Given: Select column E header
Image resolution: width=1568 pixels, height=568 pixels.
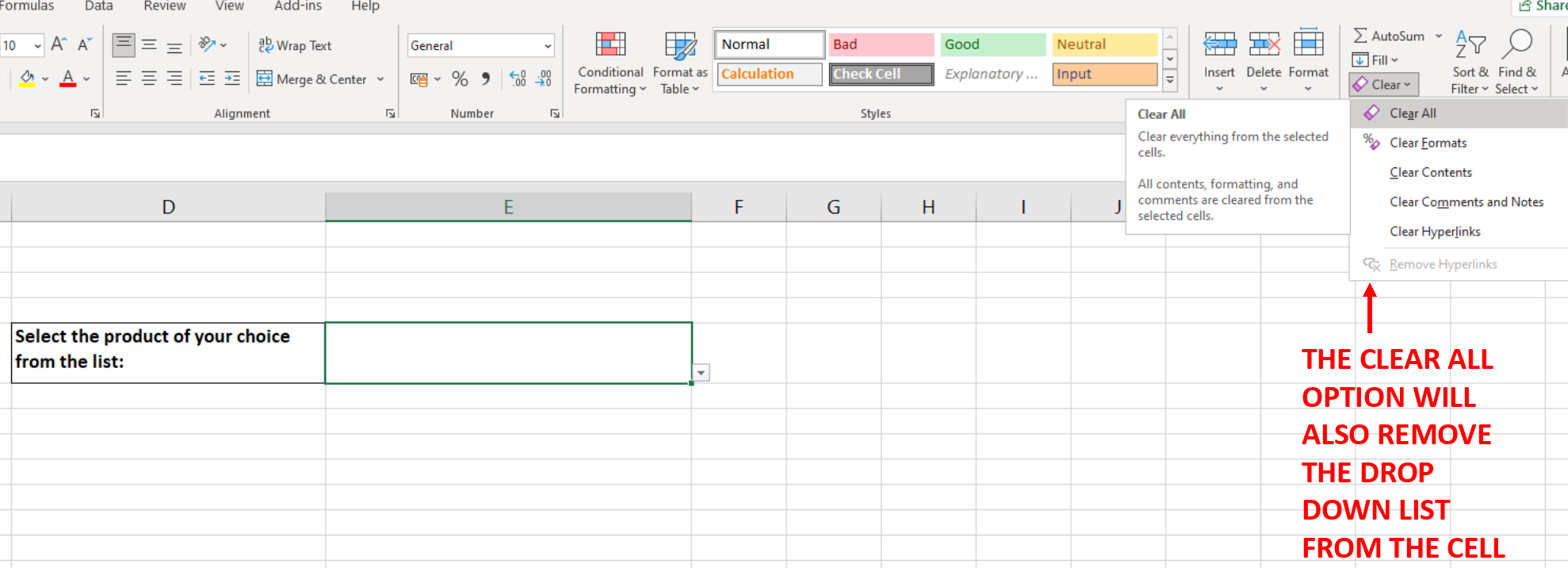Looking at the screenshot, I should click(509, 207).
